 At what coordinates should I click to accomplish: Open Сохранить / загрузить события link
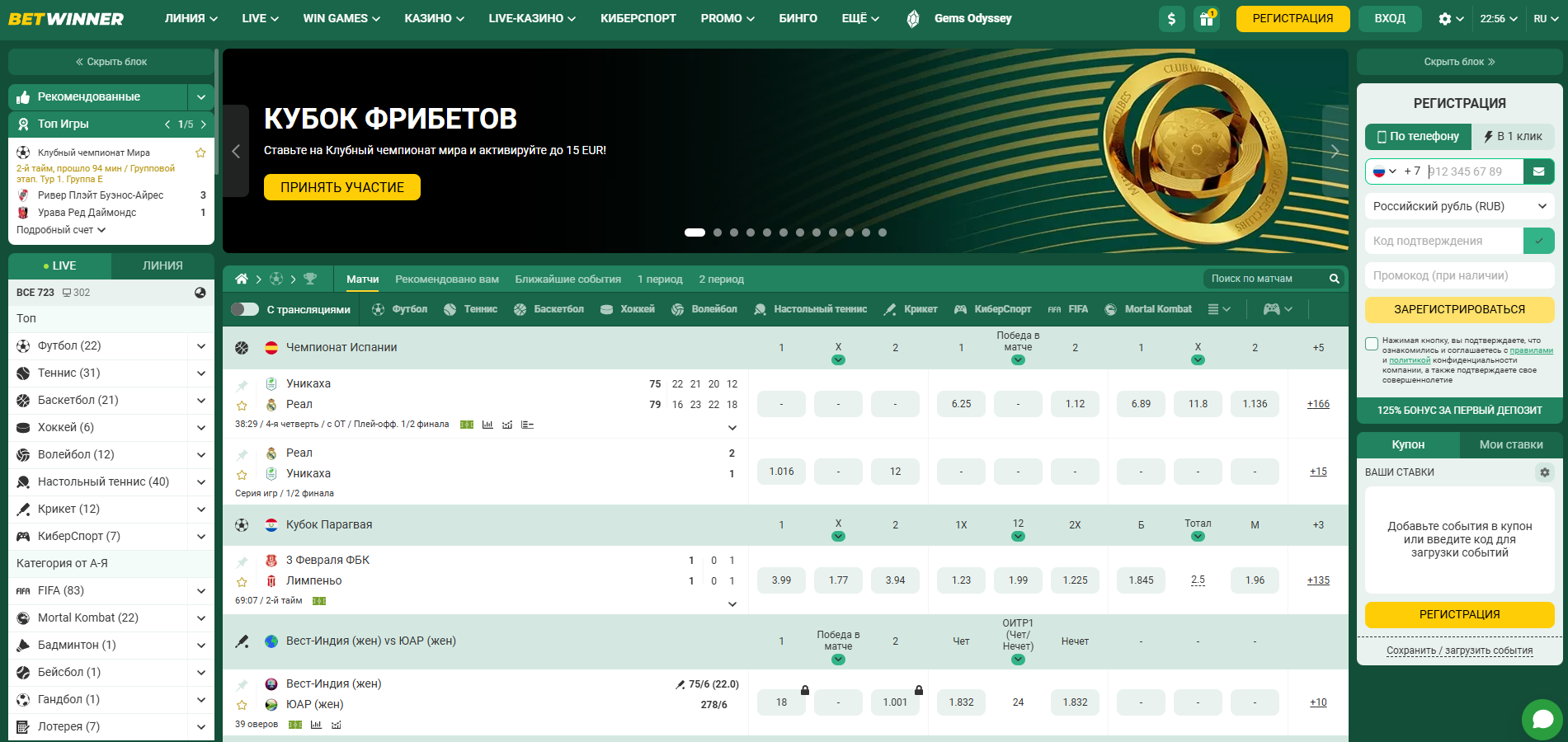point(1460,650)
